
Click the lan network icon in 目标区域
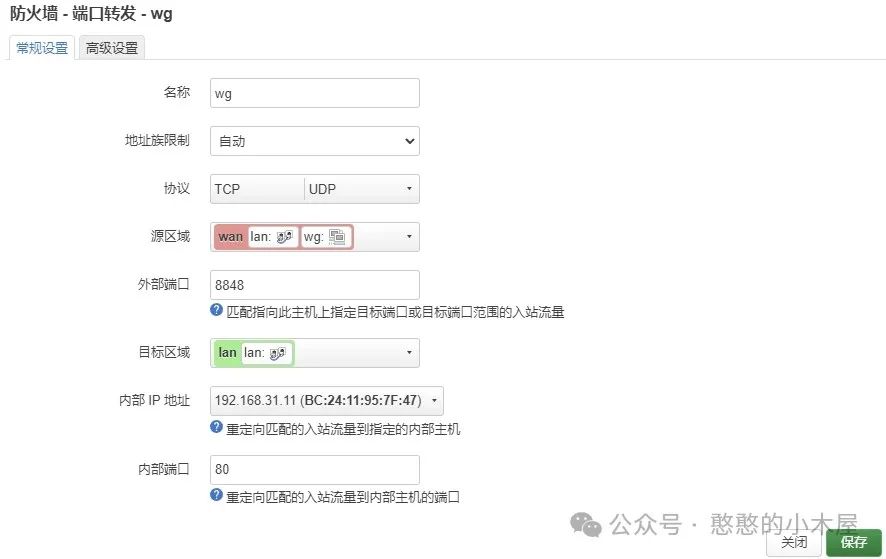coord(277,353)
